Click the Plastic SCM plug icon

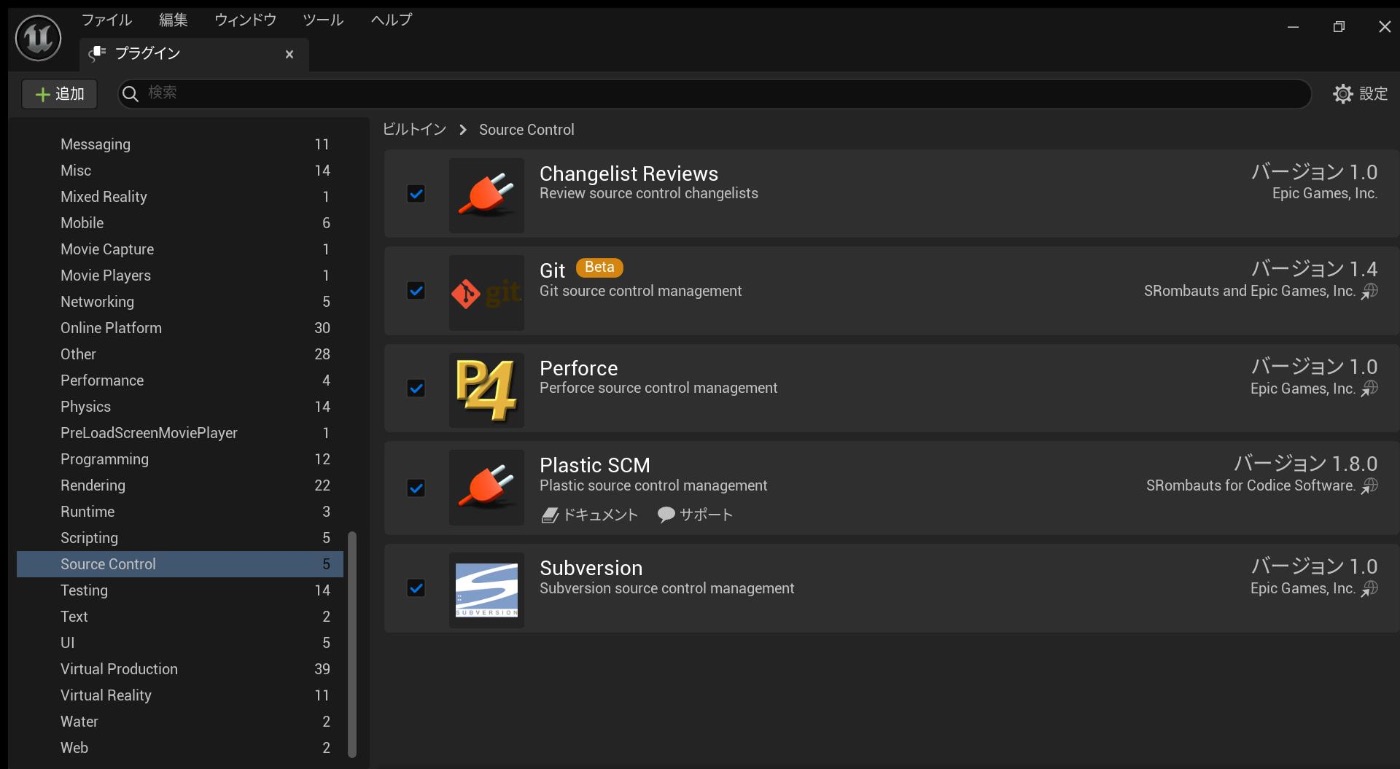pyautogui.click(x=486, y=487)
